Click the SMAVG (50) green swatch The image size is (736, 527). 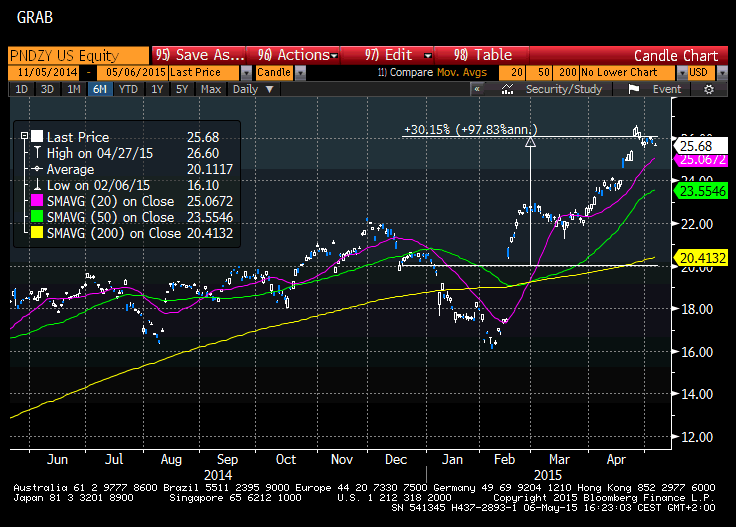37,216
